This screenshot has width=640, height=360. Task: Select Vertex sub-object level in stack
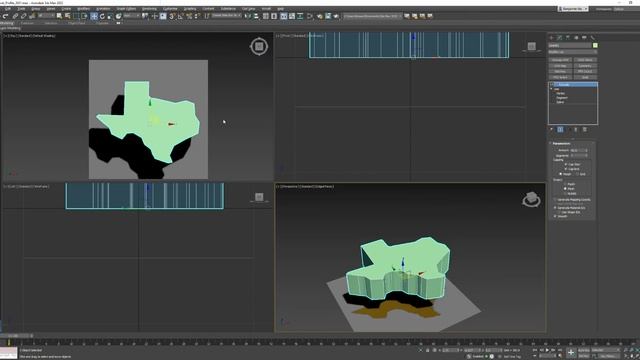(x=560, y=93)
